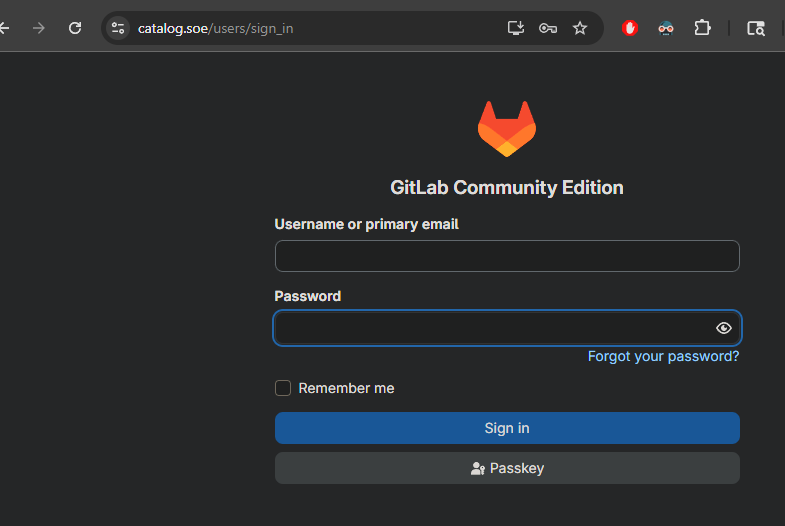This screenshot has height=526, width=785.
Task: Sign in with the Passkey button
Action: (507, 468)
